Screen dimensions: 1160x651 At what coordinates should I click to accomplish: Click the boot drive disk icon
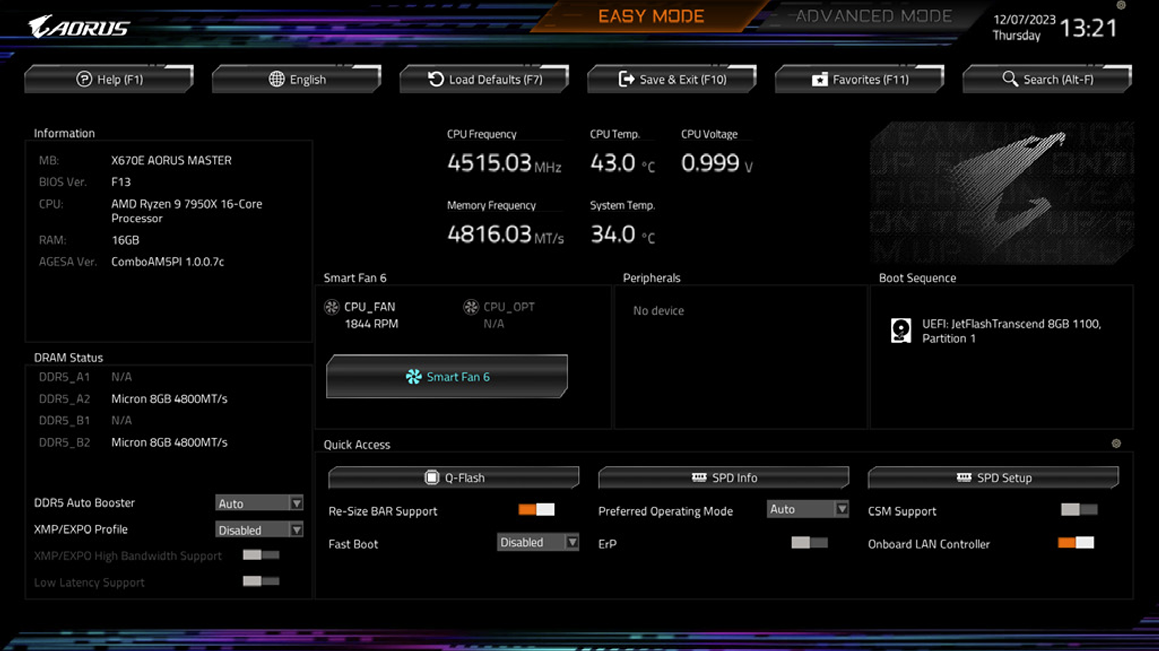click(x=901, y=331)
